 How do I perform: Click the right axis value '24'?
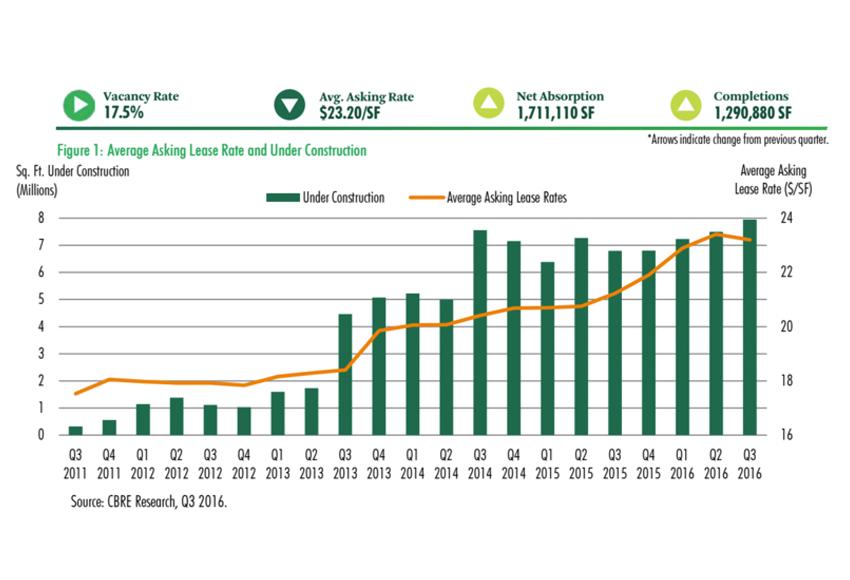coord(787,218)
